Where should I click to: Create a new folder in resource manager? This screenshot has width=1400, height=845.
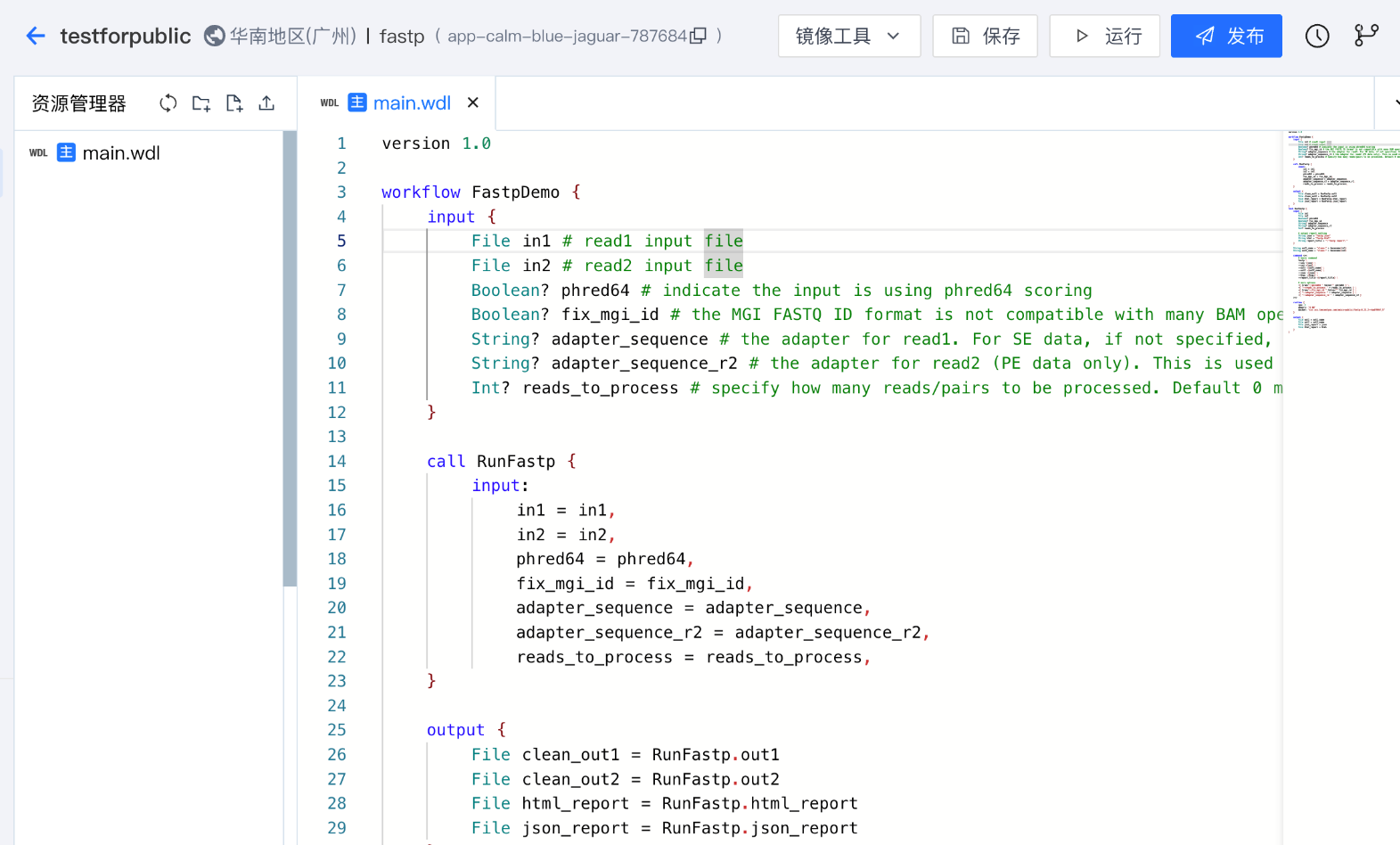[x=201, y=103]
